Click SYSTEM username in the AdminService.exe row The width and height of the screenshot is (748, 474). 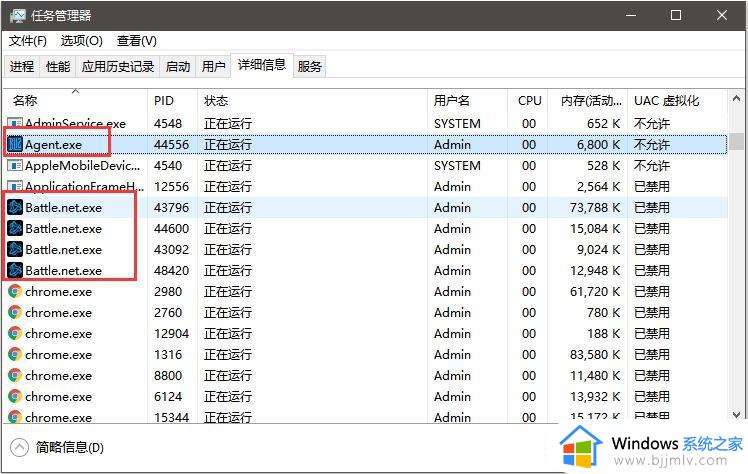pyautogui.click(x=457, y=124)
